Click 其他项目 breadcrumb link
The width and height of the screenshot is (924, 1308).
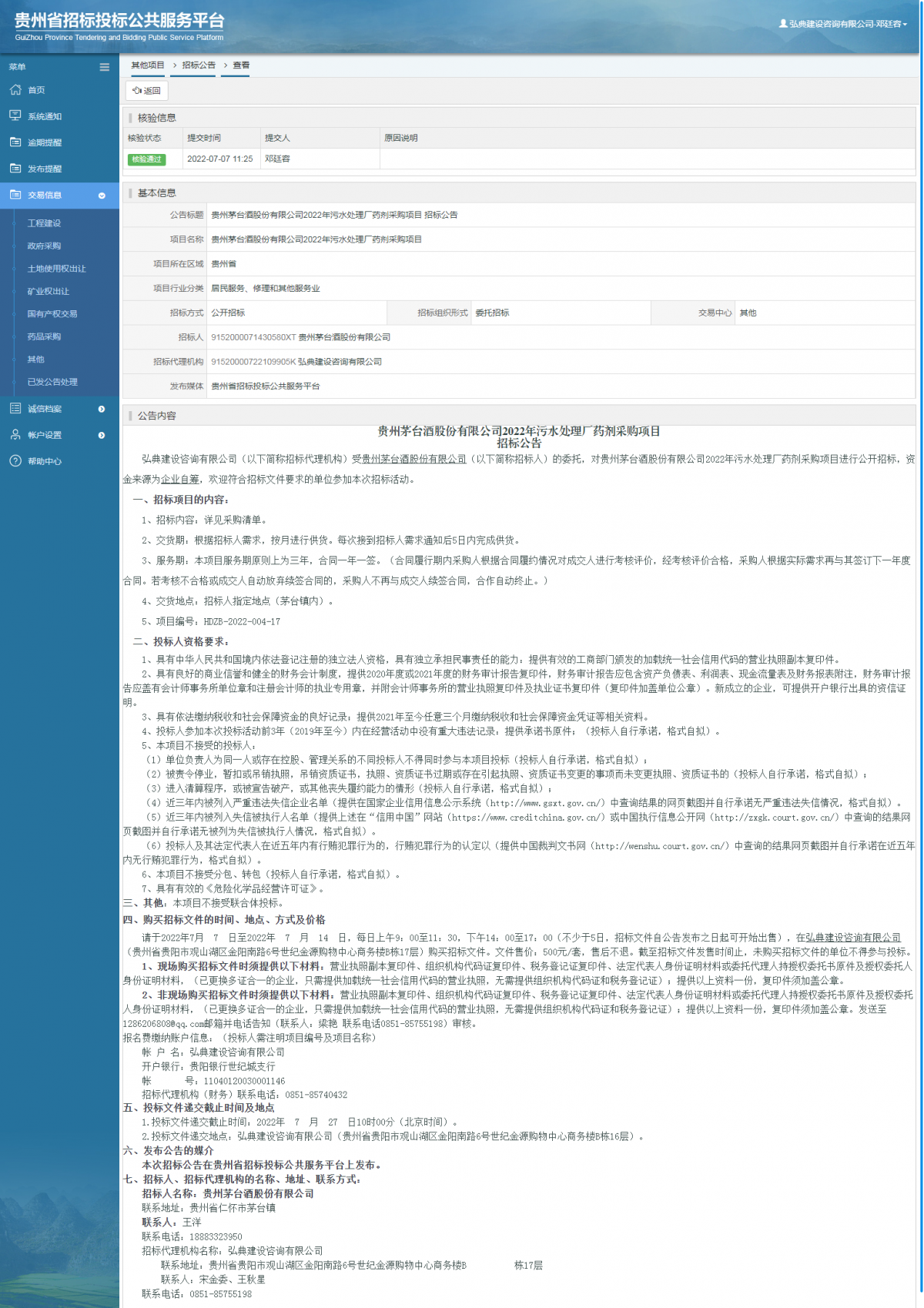point(148,65)
